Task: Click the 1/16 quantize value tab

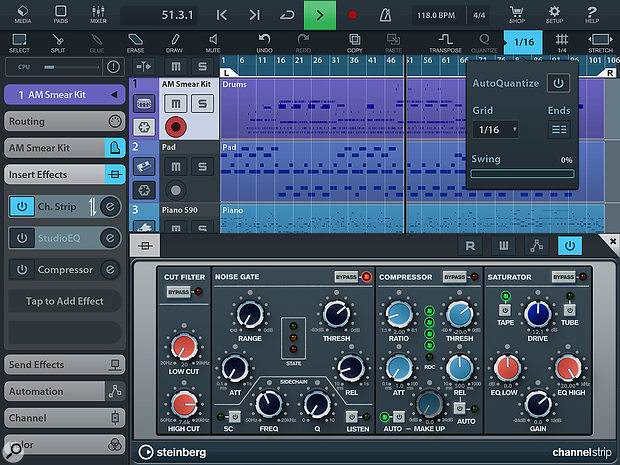Action: coord(524,42)
